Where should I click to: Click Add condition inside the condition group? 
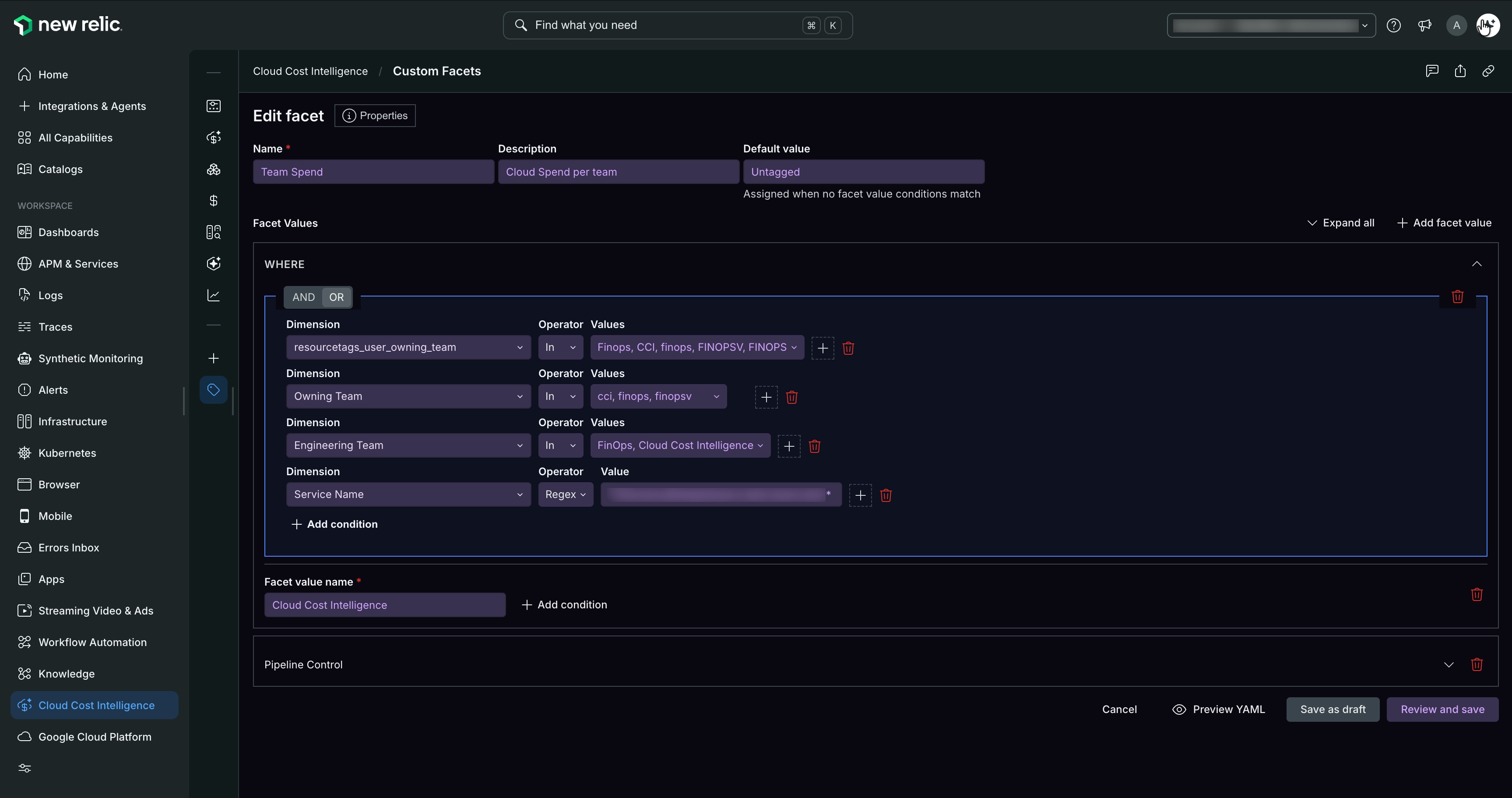[334, 524]
